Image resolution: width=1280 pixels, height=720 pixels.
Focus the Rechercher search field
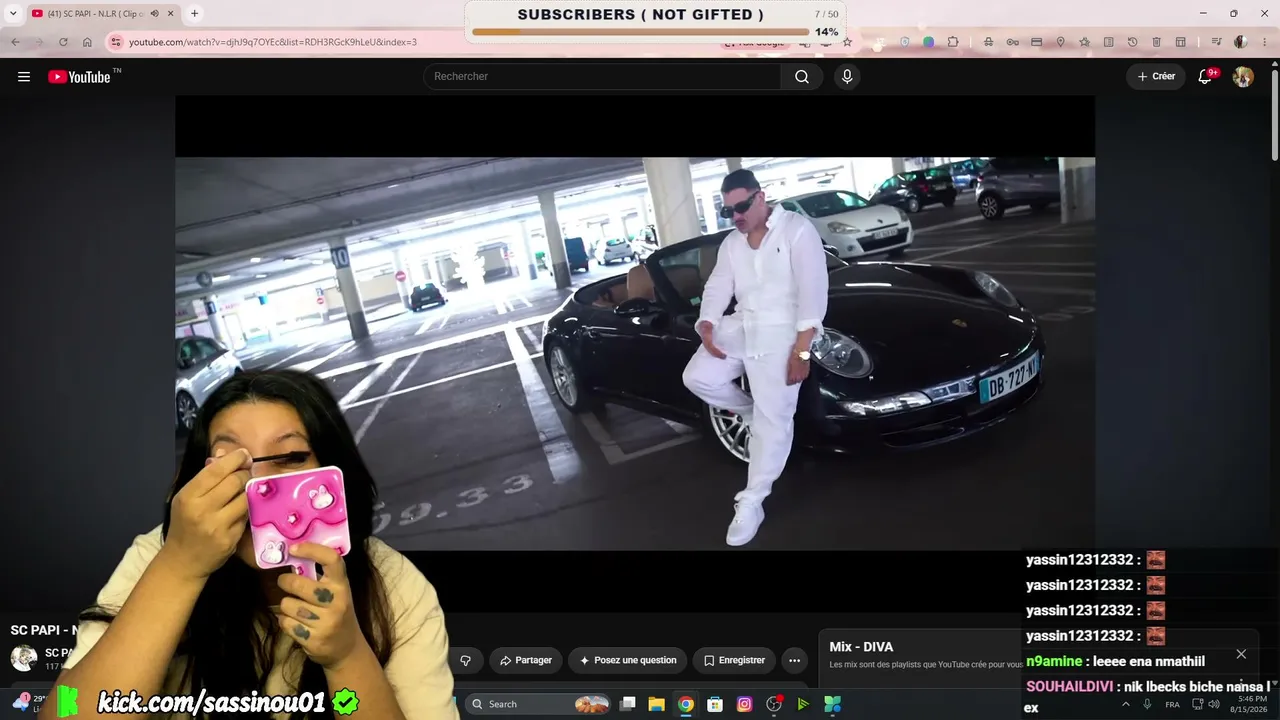tap(603, 77)
